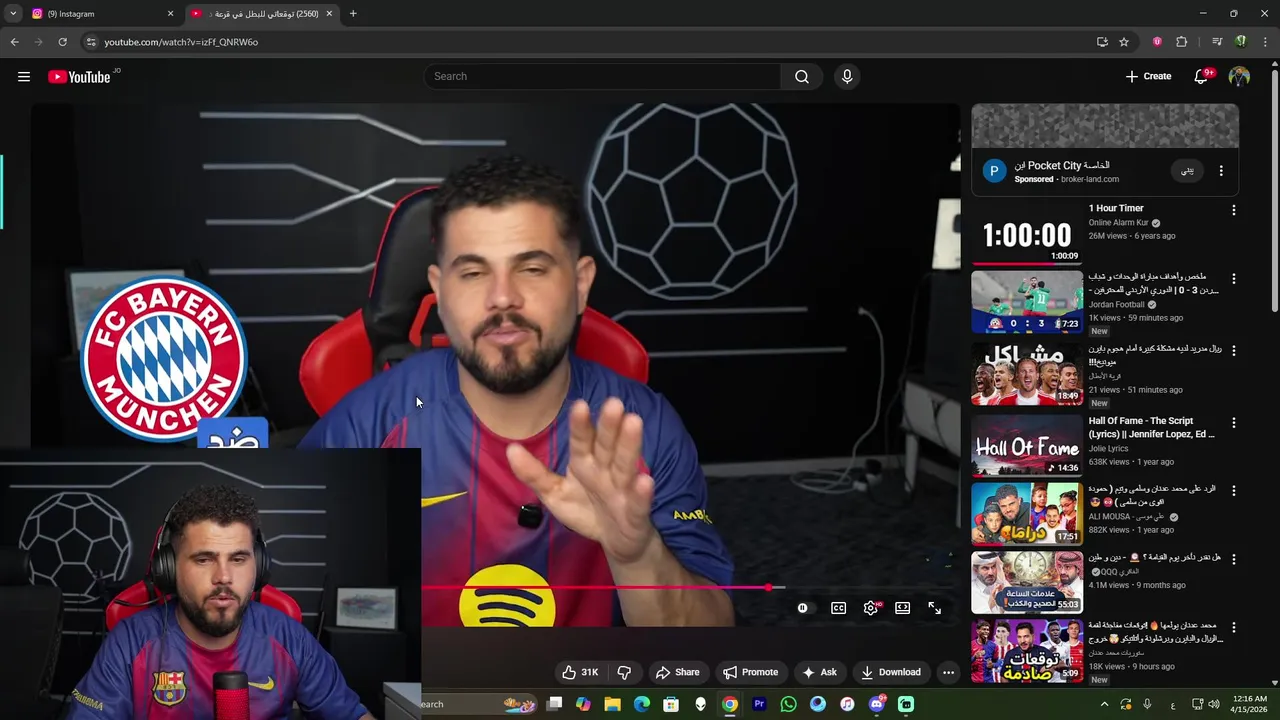The image size is (1280, 720).
Task: Open player settings gear
Action: pyautogui.click(x=871, y=608)
